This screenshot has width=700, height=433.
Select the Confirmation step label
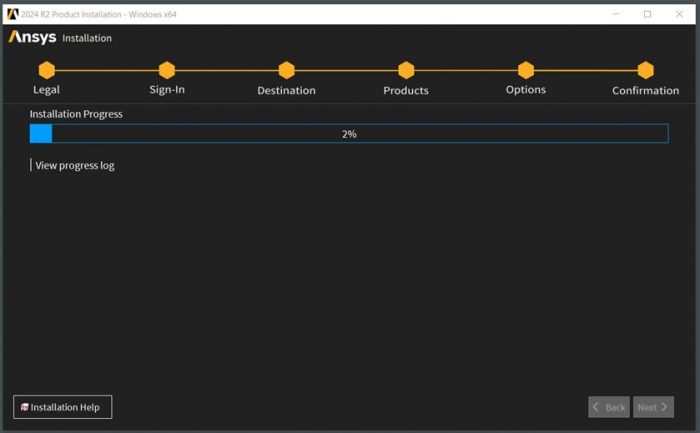point(646,91)
